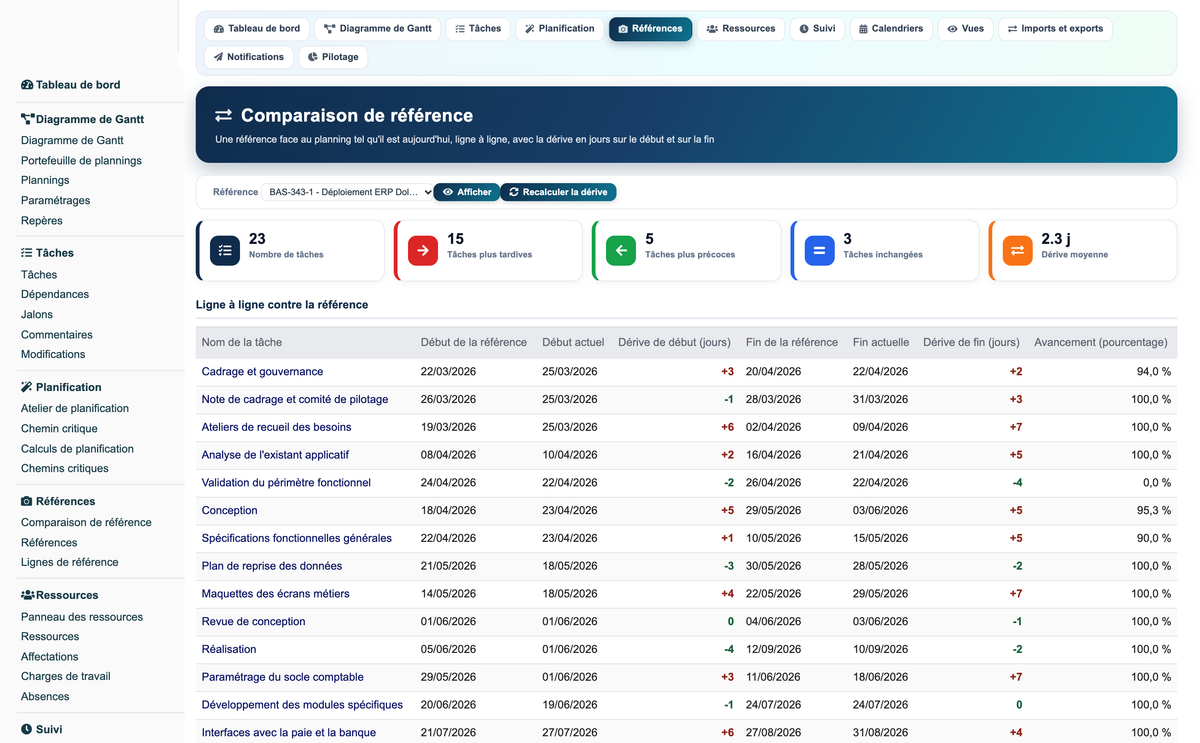1200x743 pixels.
Task: Go to Plannings in the sidebar
Action: coord(45,180)
